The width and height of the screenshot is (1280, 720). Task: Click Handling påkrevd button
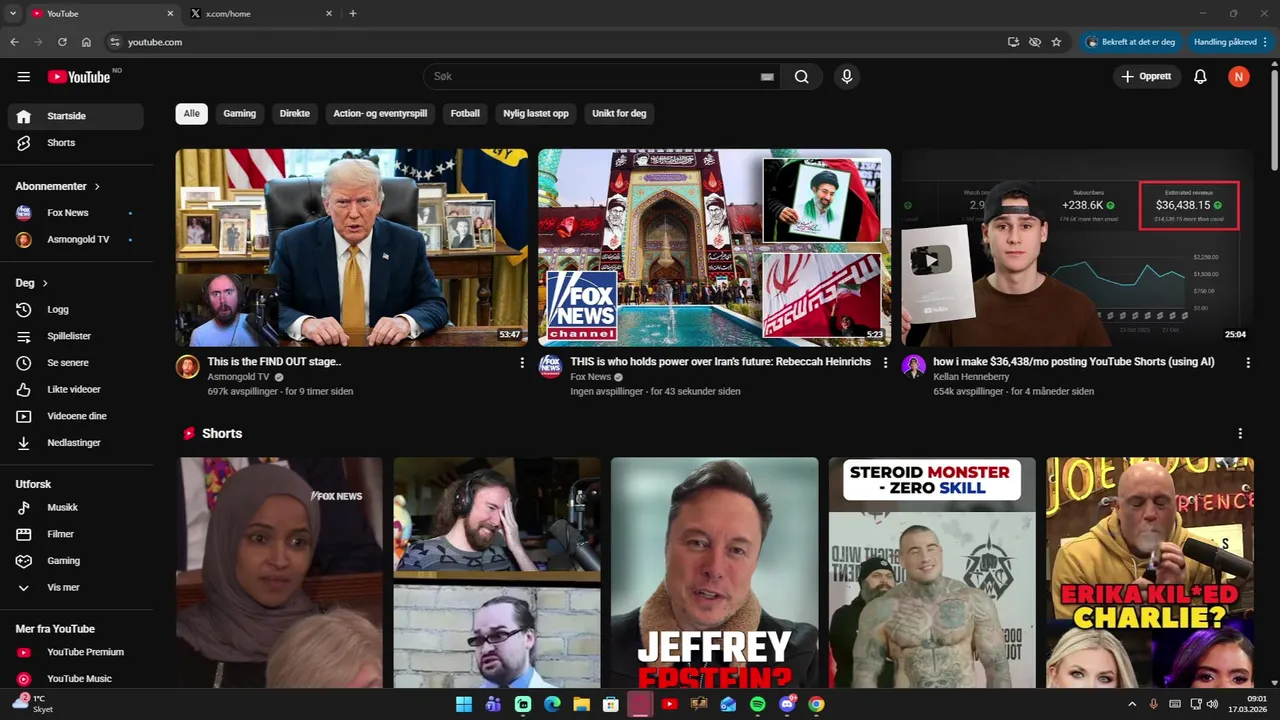(x=1230, y=42)
